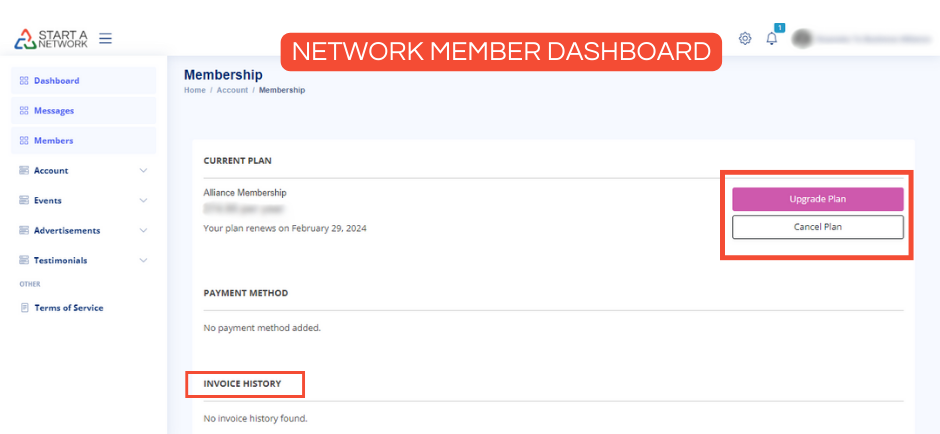Expand the Account chevron in sidebar
The height and width of the screenshot is (434, 940).
click(x=143, y=171)
